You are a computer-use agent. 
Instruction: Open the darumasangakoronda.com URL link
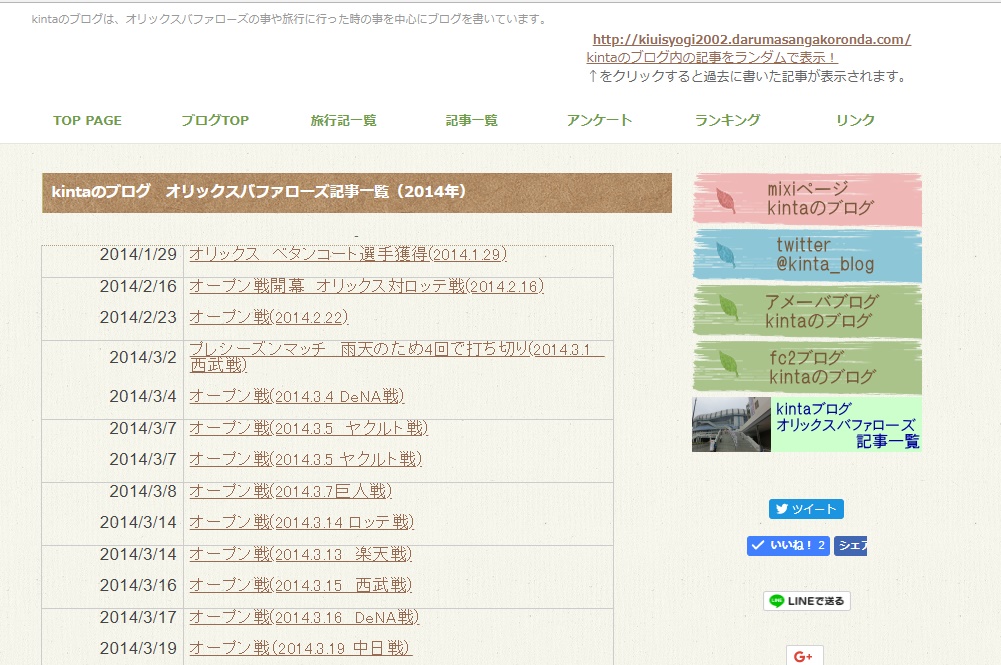752,40
